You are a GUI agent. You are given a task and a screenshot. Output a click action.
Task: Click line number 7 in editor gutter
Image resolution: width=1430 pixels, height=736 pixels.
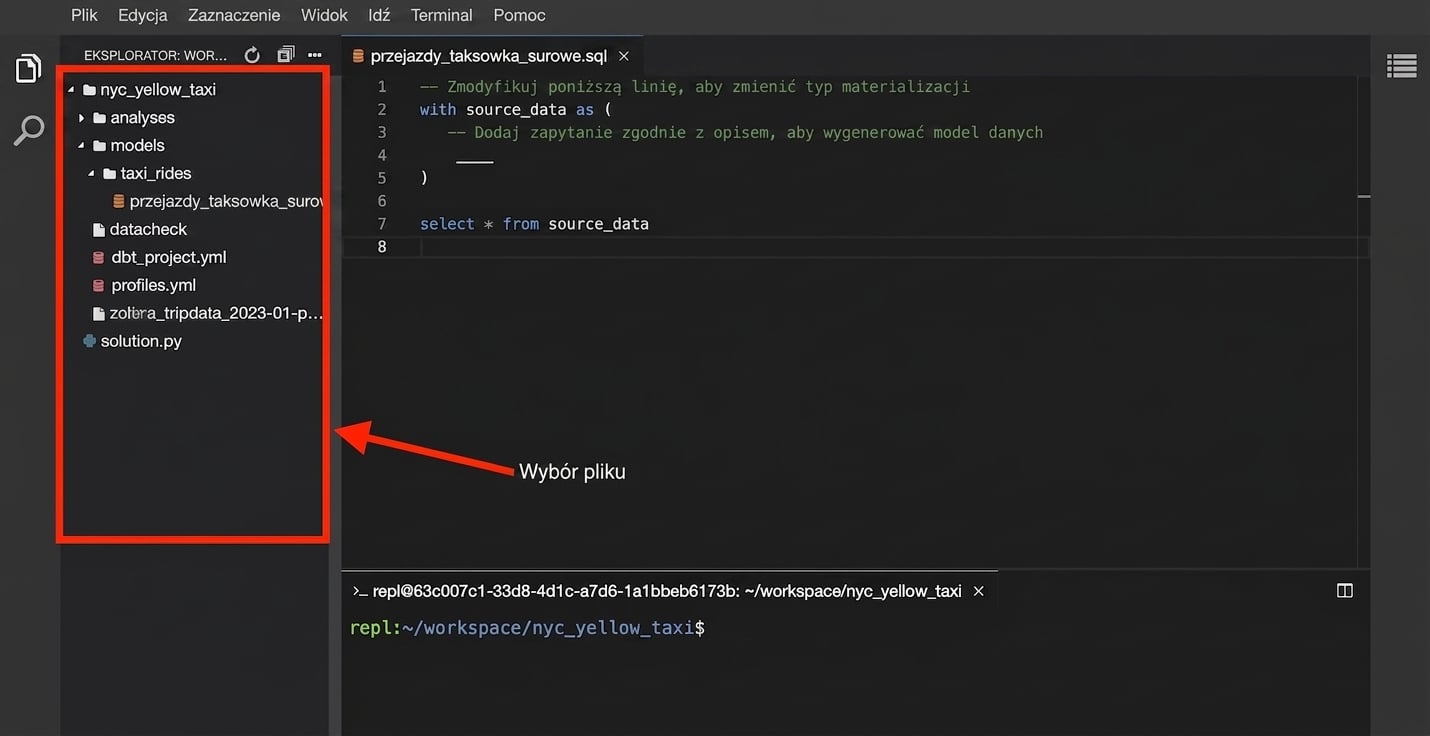point(381,224)
